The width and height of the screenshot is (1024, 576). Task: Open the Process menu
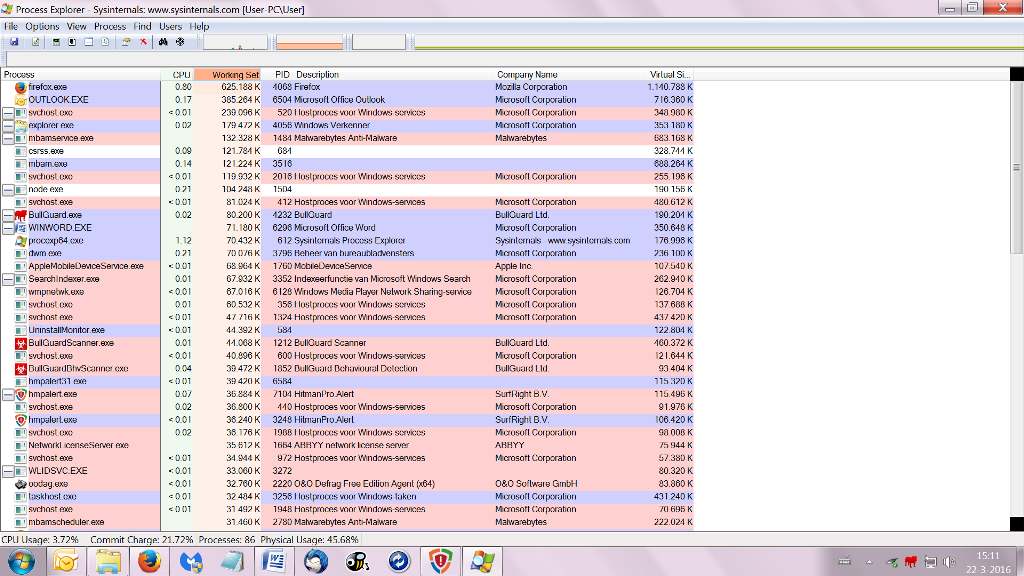click(110, 27)
